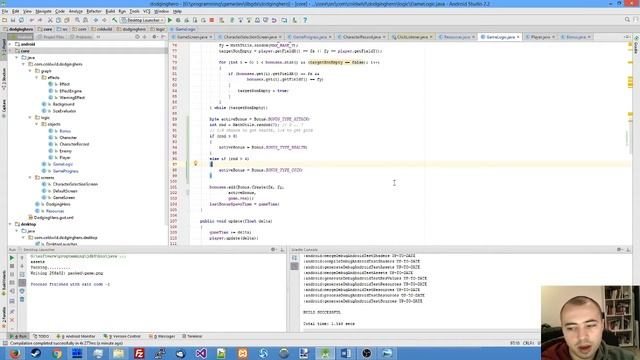Click the coldwild breadcrumb in navigation bar

point(102,29)
